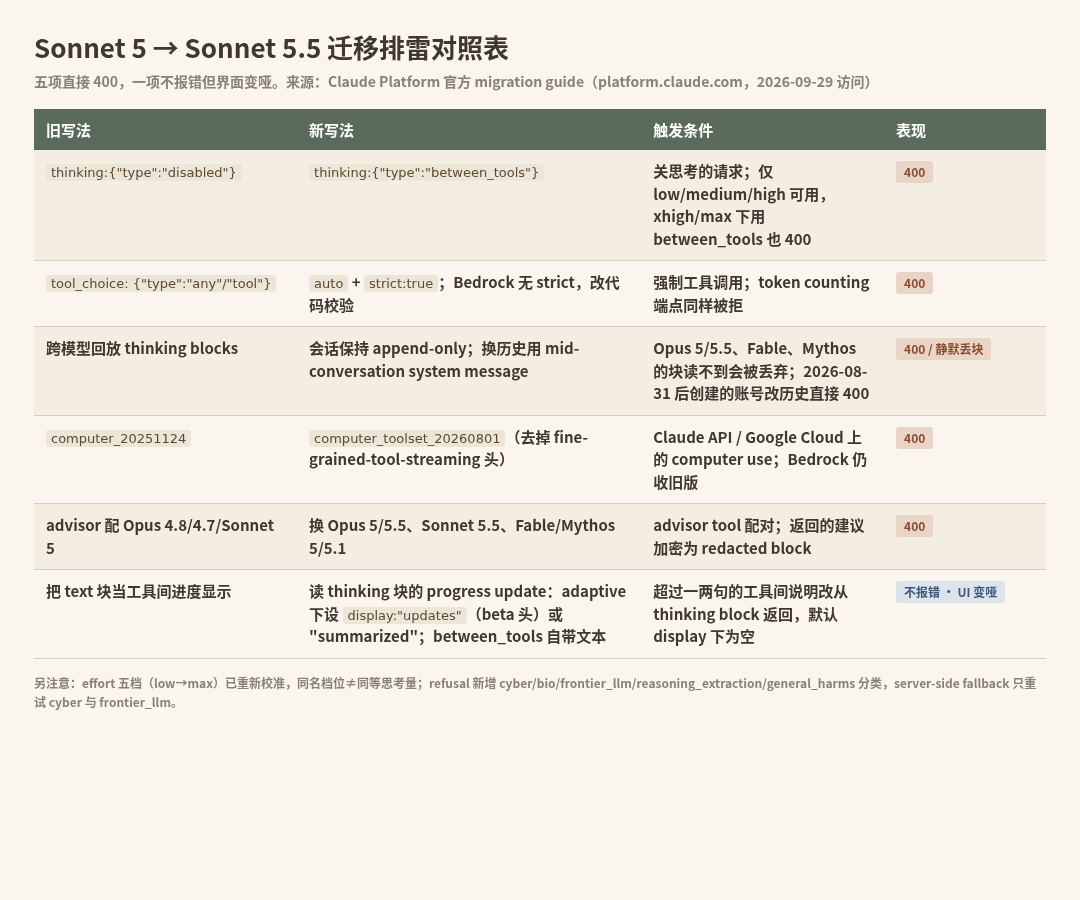Click the '400 / 静默丢块' badge

point(943,349)
